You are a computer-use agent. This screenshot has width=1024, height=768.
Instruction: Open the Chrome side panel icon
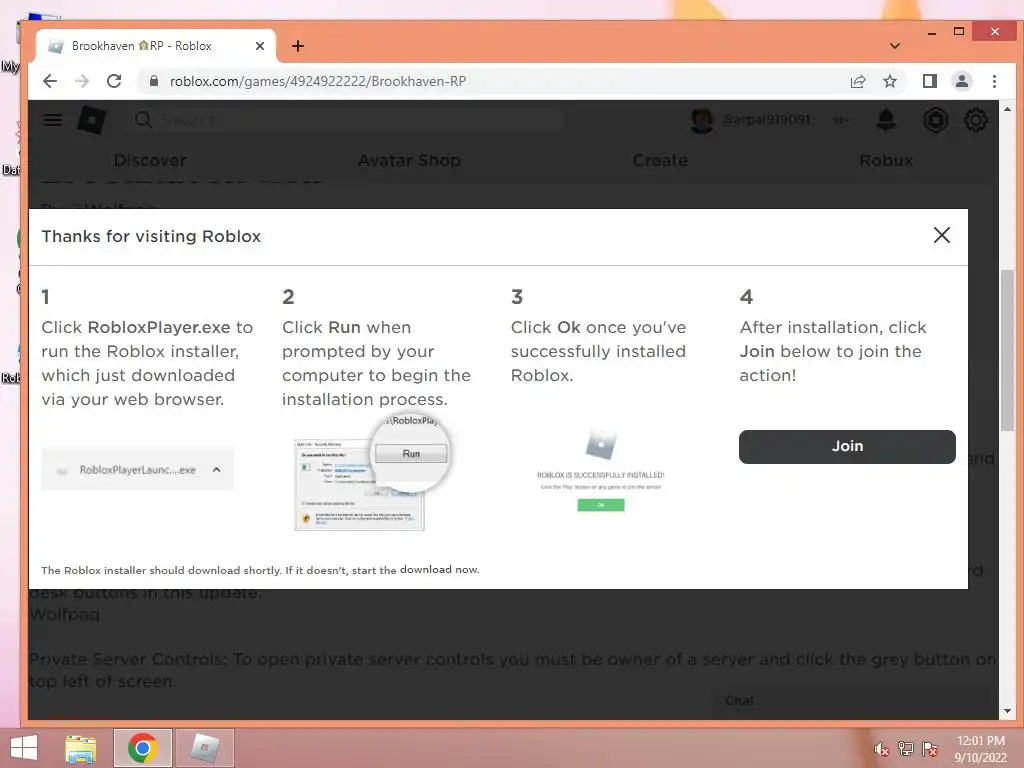(x=929, y=81)
